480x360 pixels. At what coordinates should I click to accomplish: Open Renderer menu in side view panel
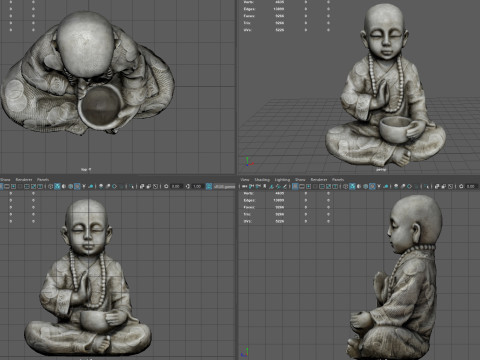319,180
